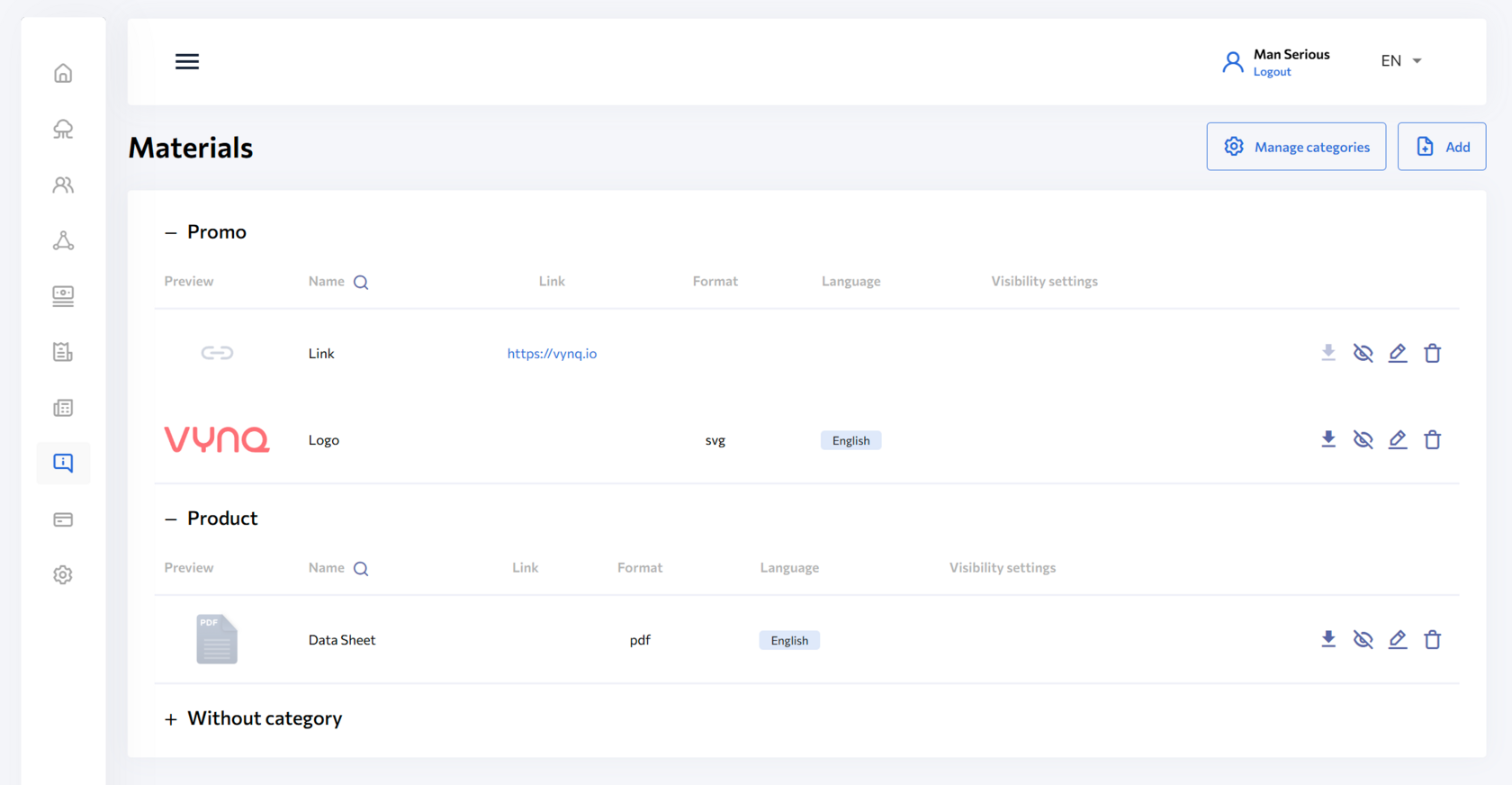This screenshot has height=785, width=1512.
Task: Open the https://vynq.io link
Action: pos(552,353)
